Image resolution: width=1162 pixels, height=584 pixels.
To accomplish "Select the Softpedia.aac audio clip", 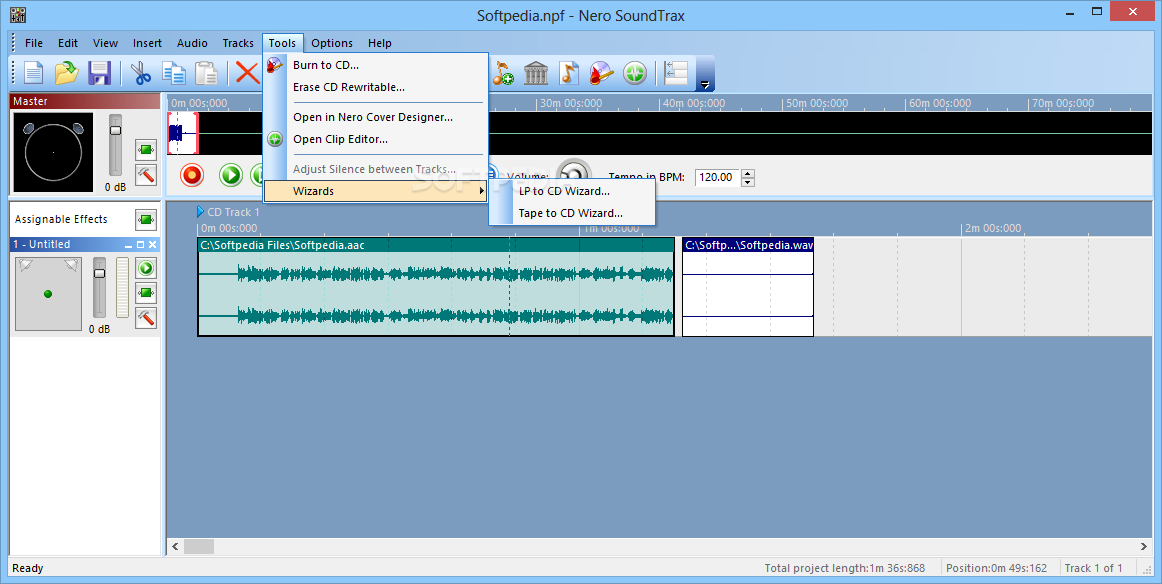I will pyautogui.click(x=436, y=287).
